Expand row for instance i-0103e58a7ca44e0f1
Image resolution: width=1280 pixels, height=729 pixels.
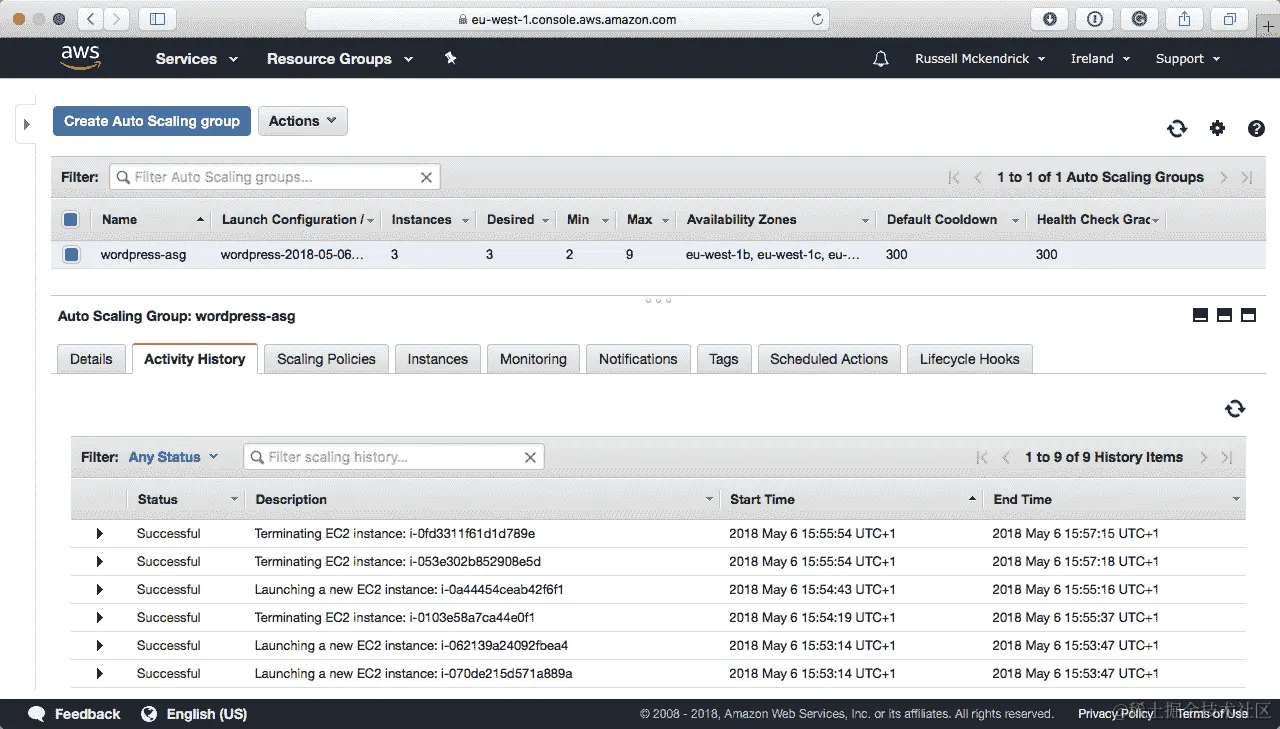click(99, 618)
